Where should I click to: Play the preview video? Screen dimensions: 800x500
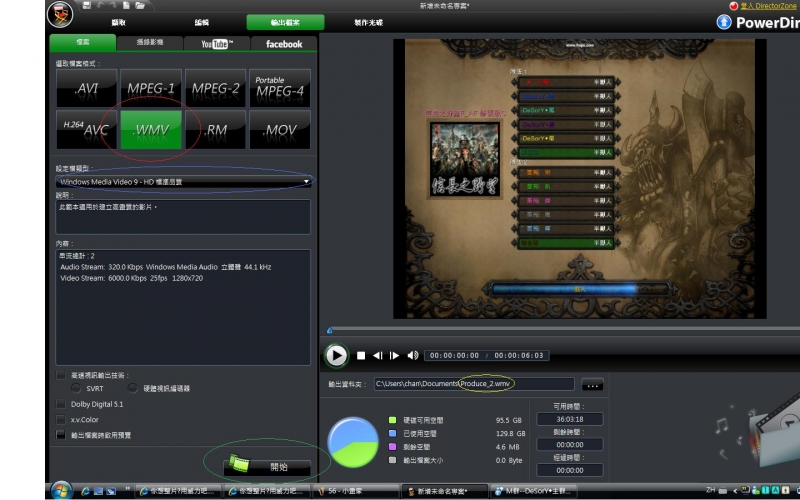tap(336, 355)
